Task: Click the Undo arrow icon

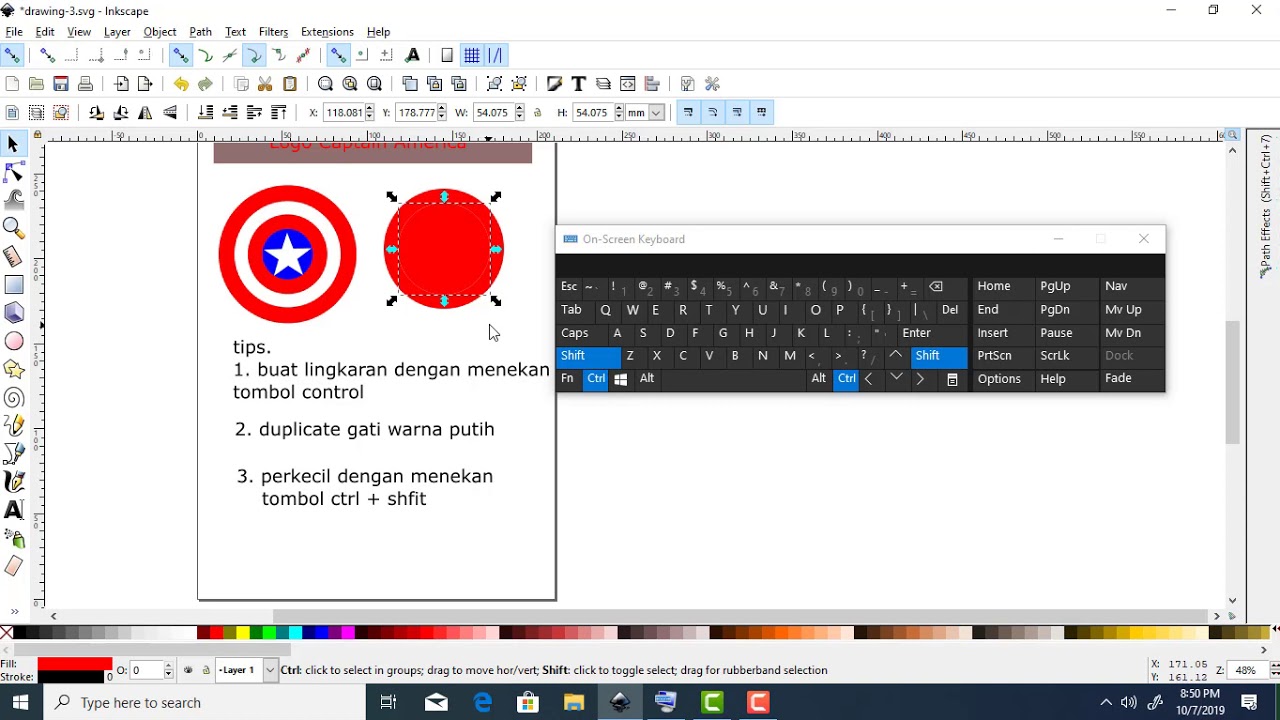Action: (181, 84)
